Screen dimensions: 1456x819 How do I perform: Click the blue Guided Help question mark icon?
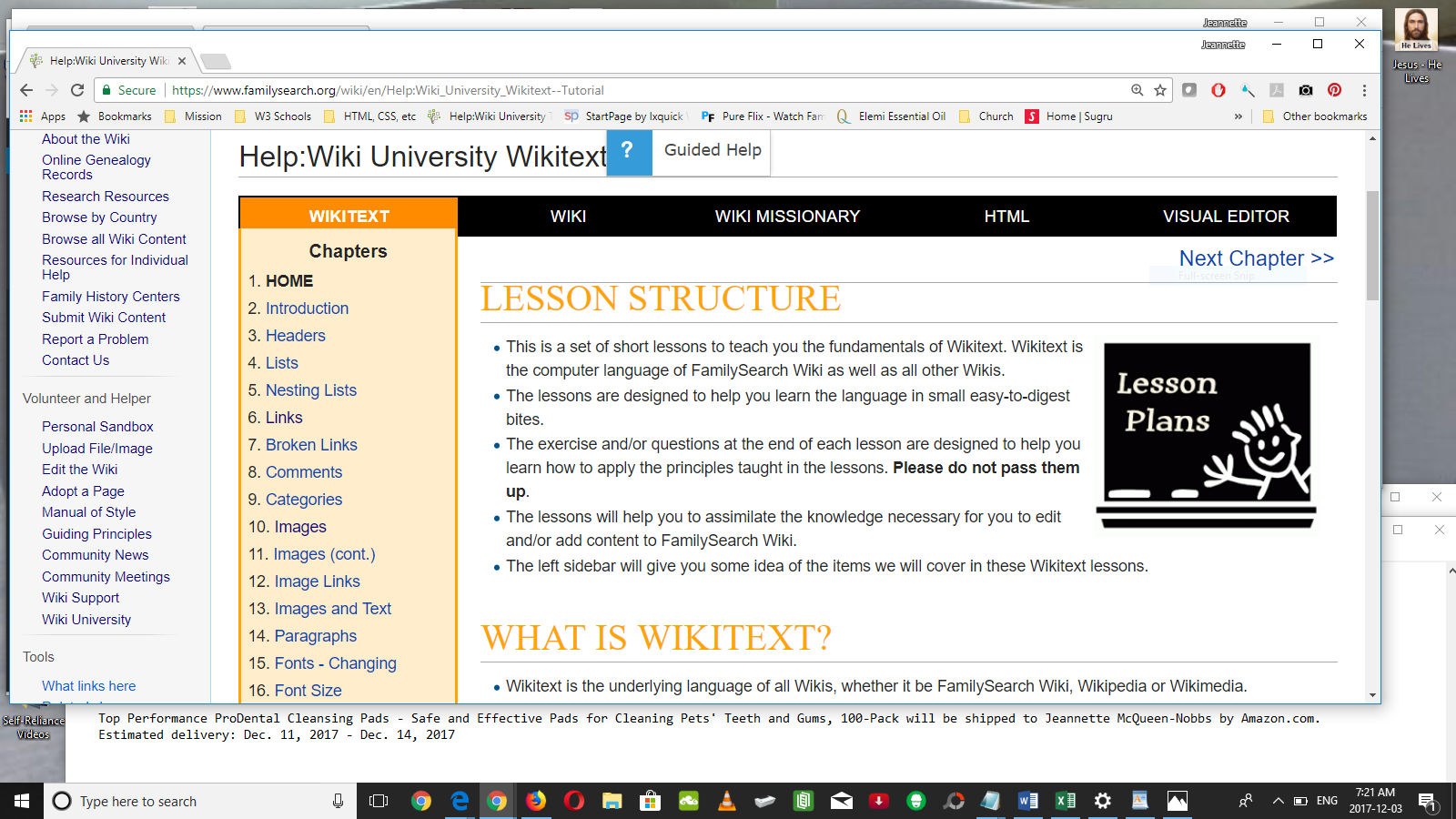(629, 152)
